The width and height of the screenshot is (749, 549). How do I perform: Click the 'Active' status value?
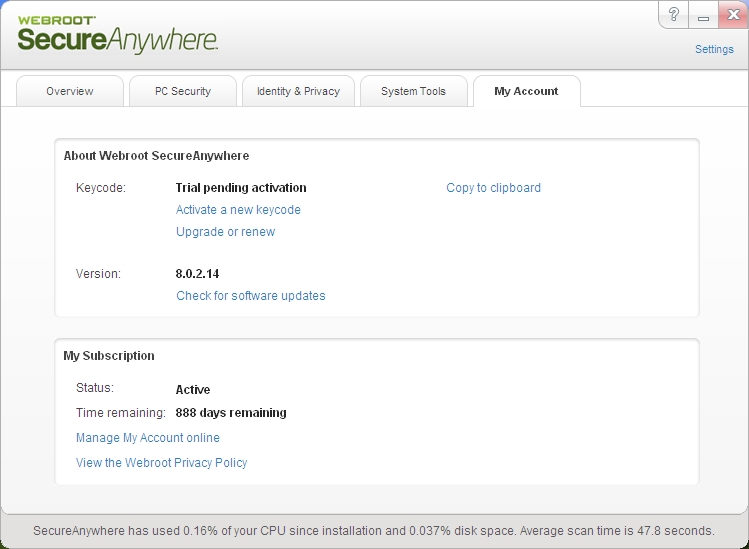point(193,390)
